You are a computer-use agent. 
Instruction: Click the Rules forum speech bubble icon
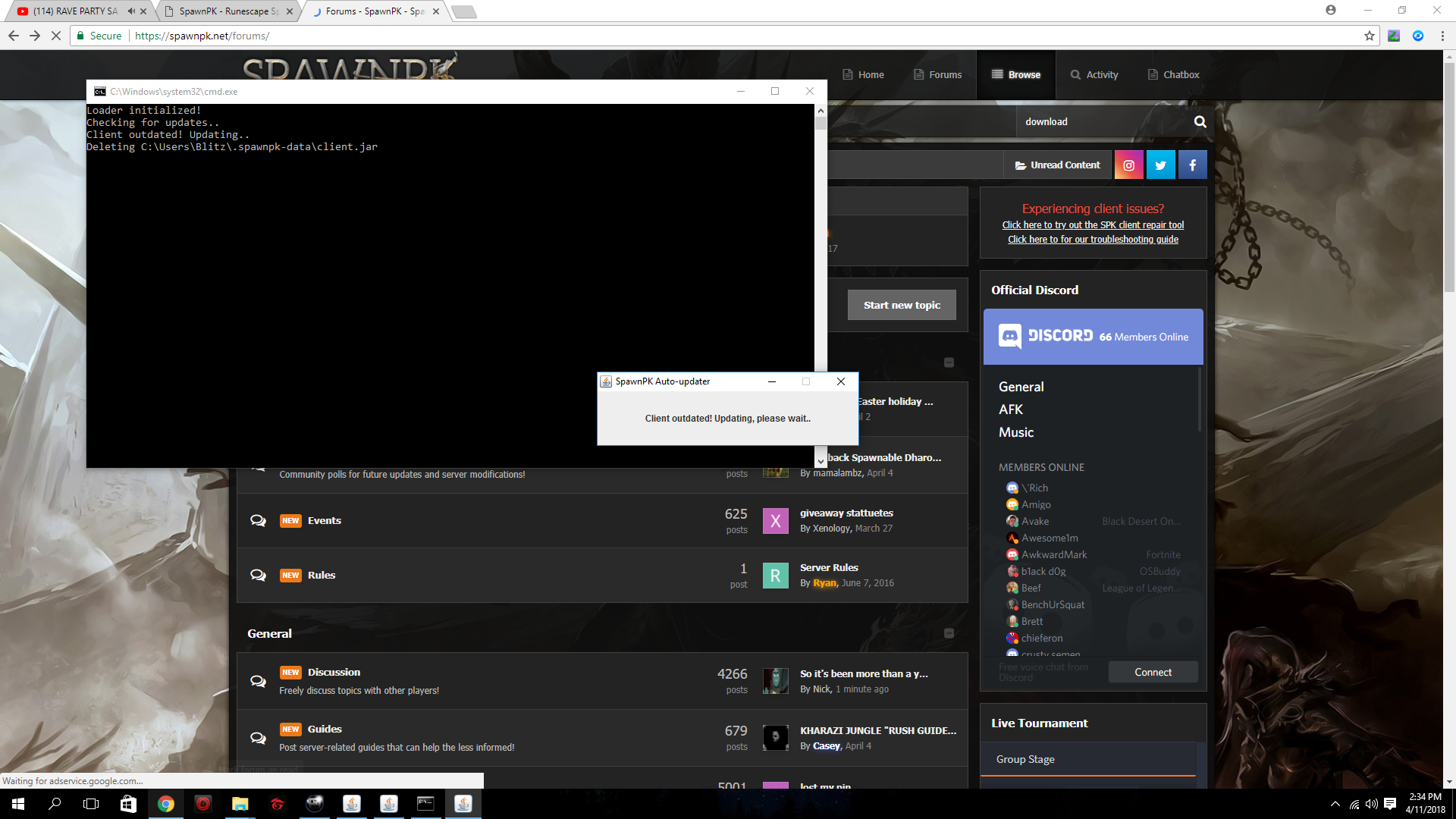tap(258, 575)
